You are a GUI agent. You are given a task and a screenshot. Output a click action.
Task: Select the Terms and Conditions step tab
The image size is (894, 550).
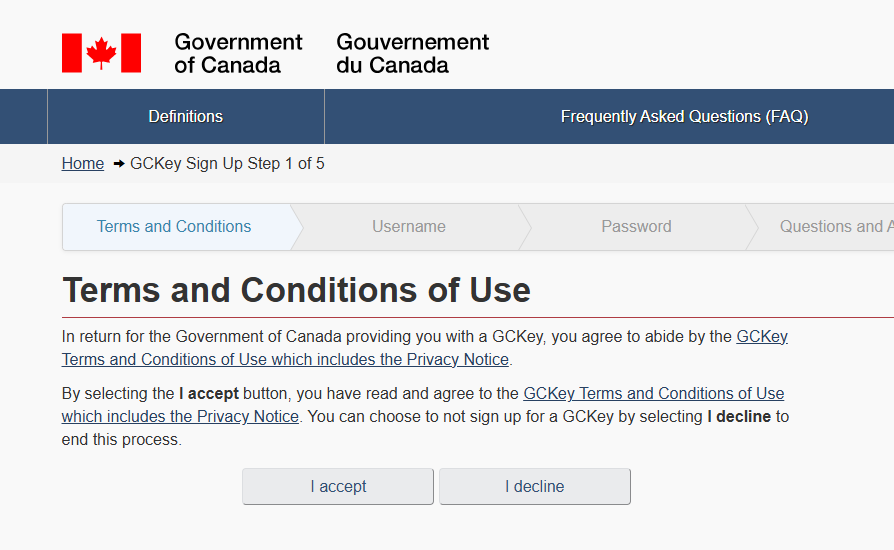174,227
